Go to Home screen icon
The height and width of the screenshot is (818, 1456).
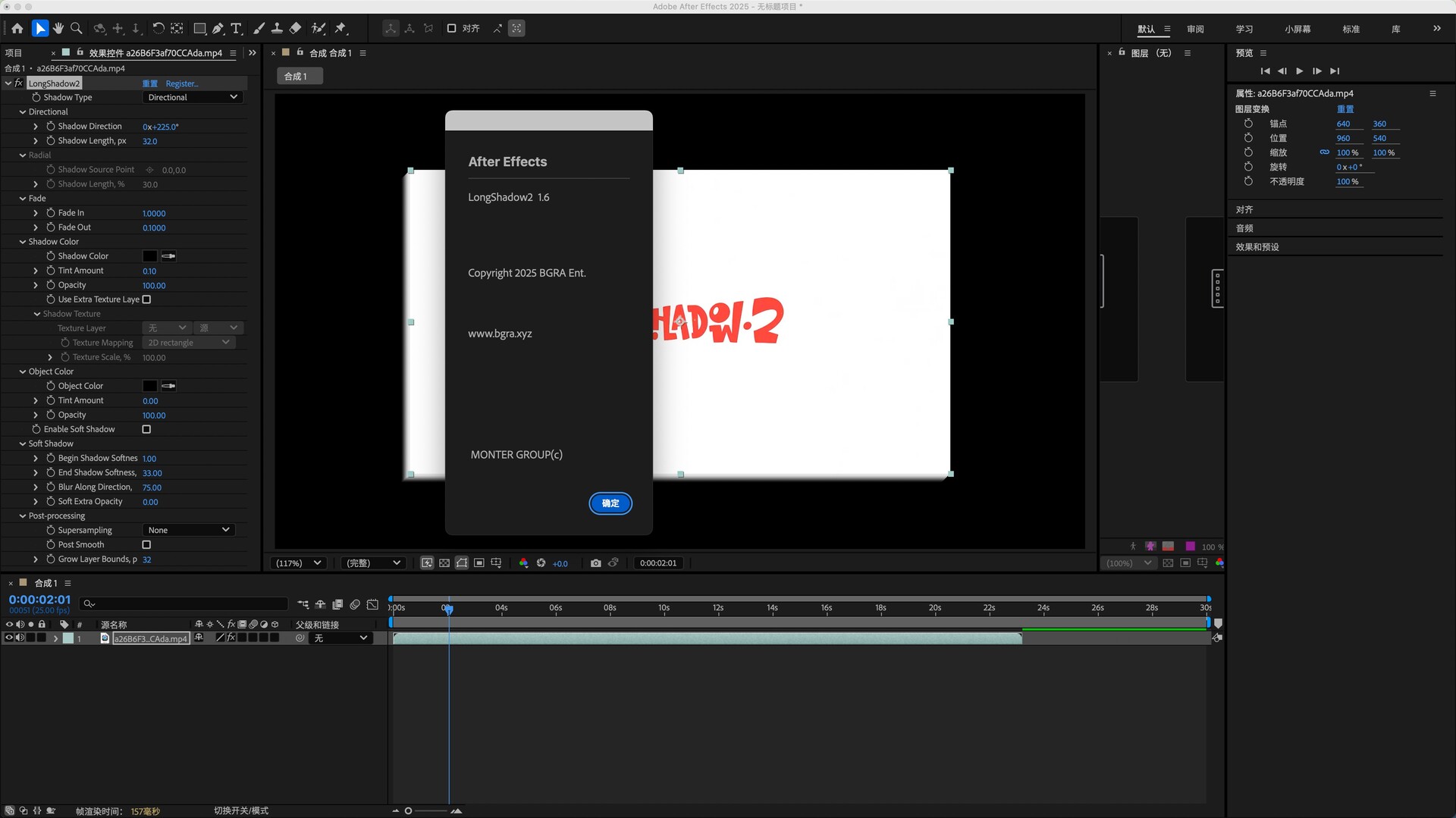[x=17, y=29]
